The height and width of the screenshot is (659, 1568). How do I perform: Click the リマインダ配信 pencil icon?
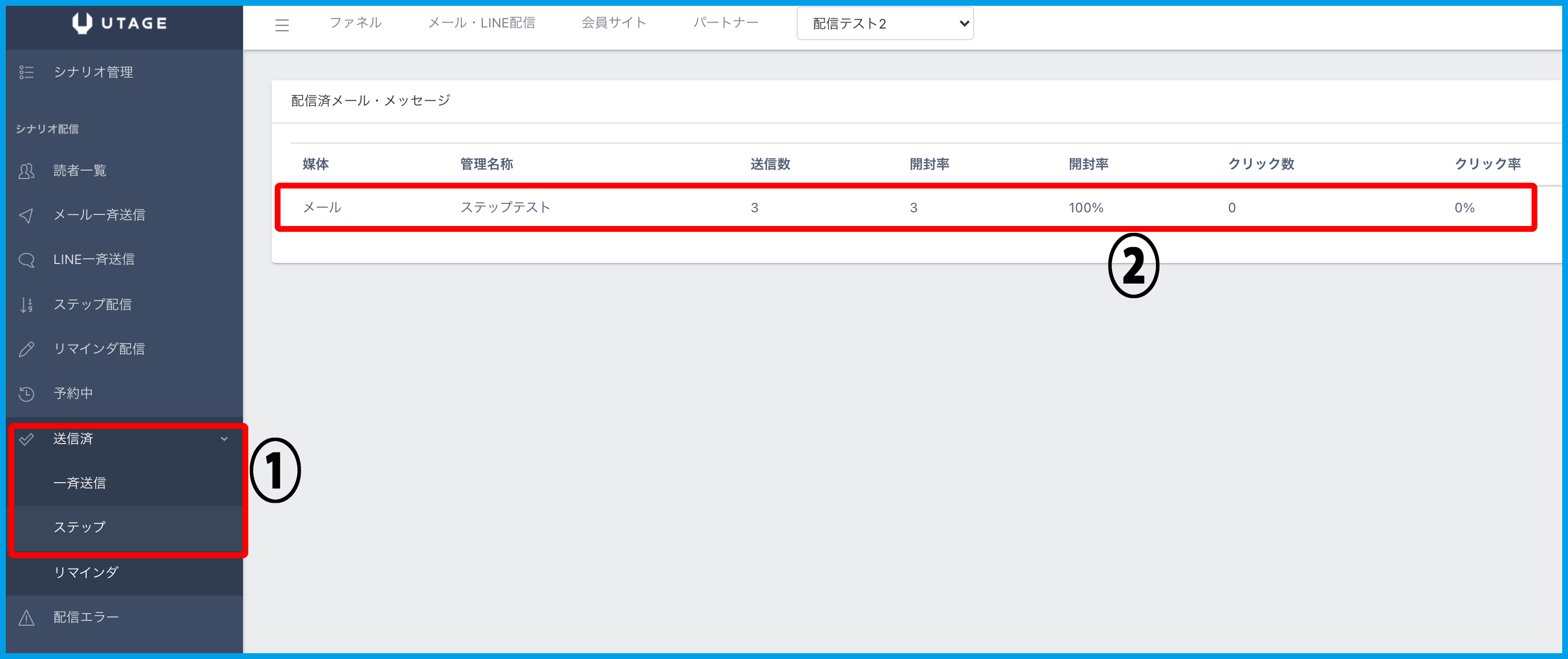(x=26, y=349)
